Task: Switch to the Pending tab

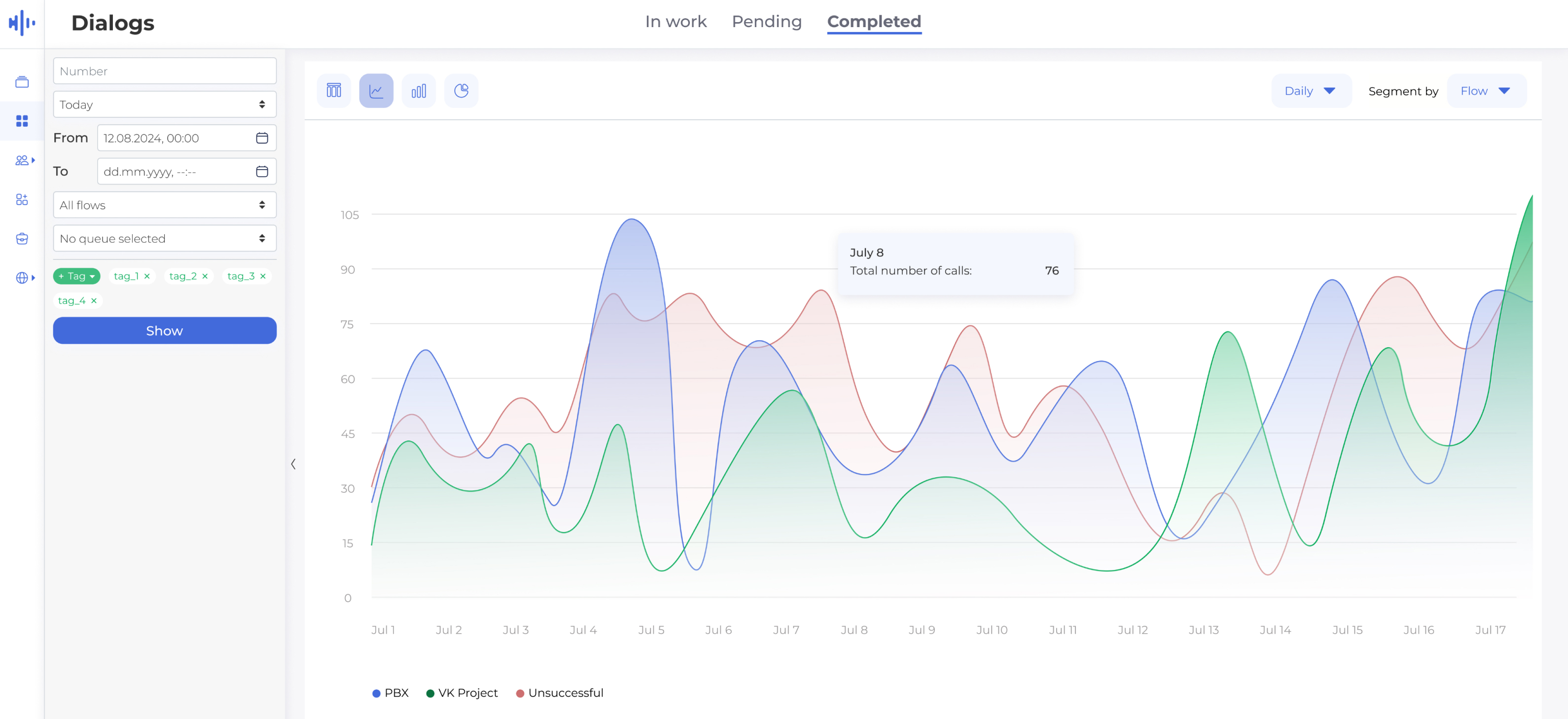Action: pos(766,21)
